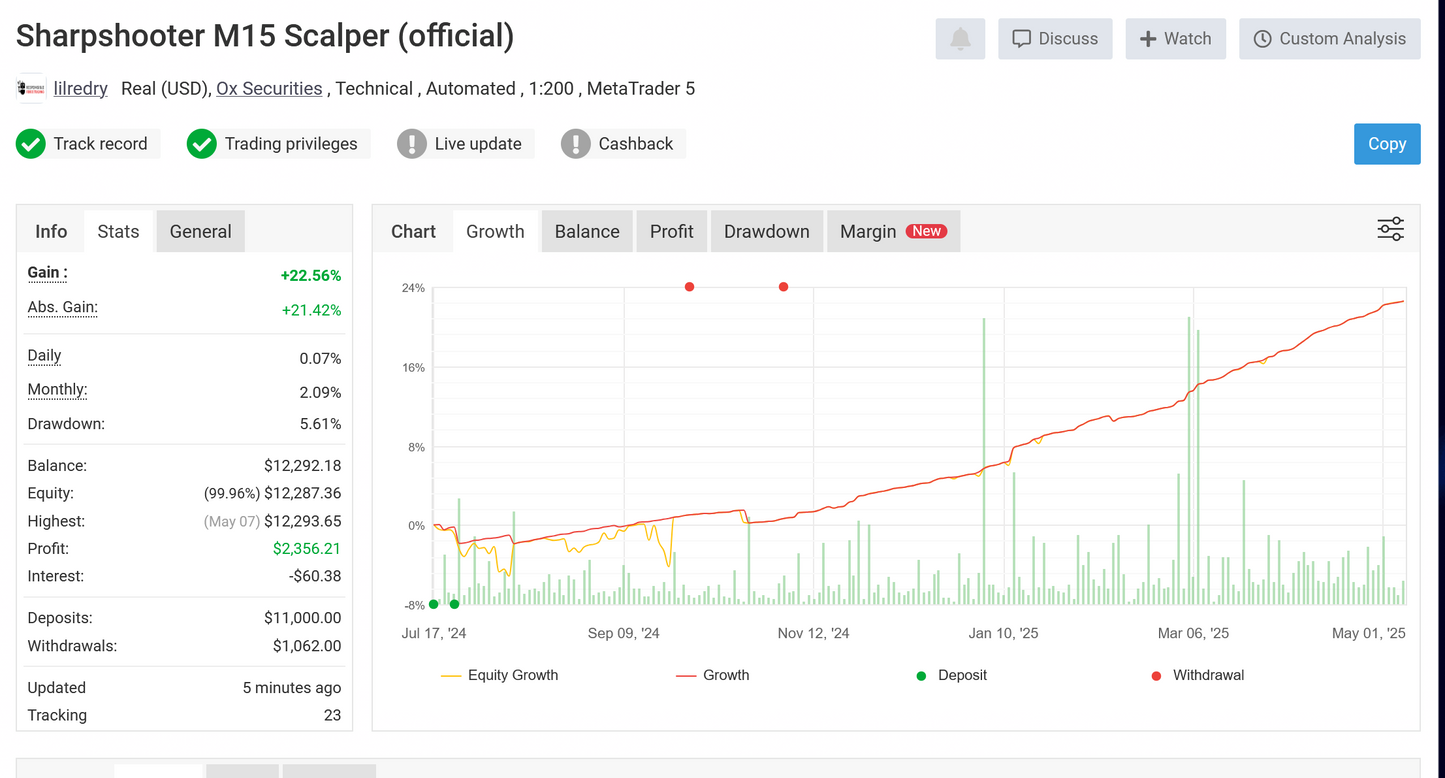Click the Cashback status icon

(575, 143)
